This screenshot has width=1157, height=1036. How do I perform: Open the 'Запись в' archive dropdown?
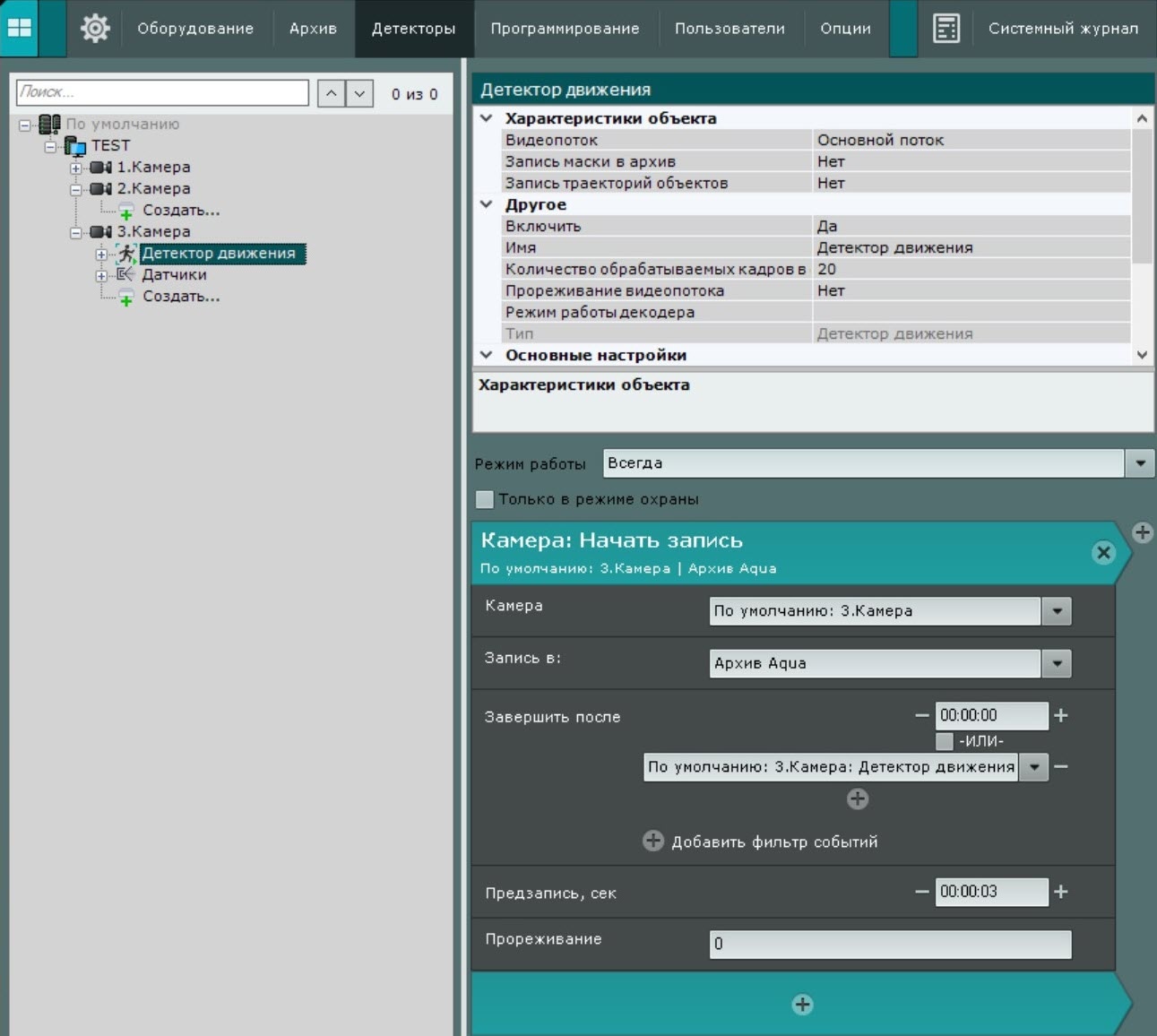tap(1057, 663)
